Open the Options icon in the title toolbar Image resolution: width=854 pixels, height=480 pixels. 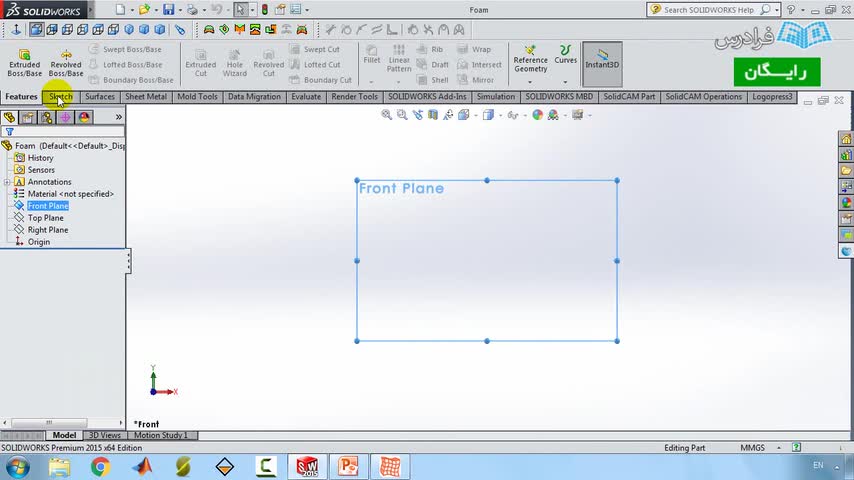point(295,10)
